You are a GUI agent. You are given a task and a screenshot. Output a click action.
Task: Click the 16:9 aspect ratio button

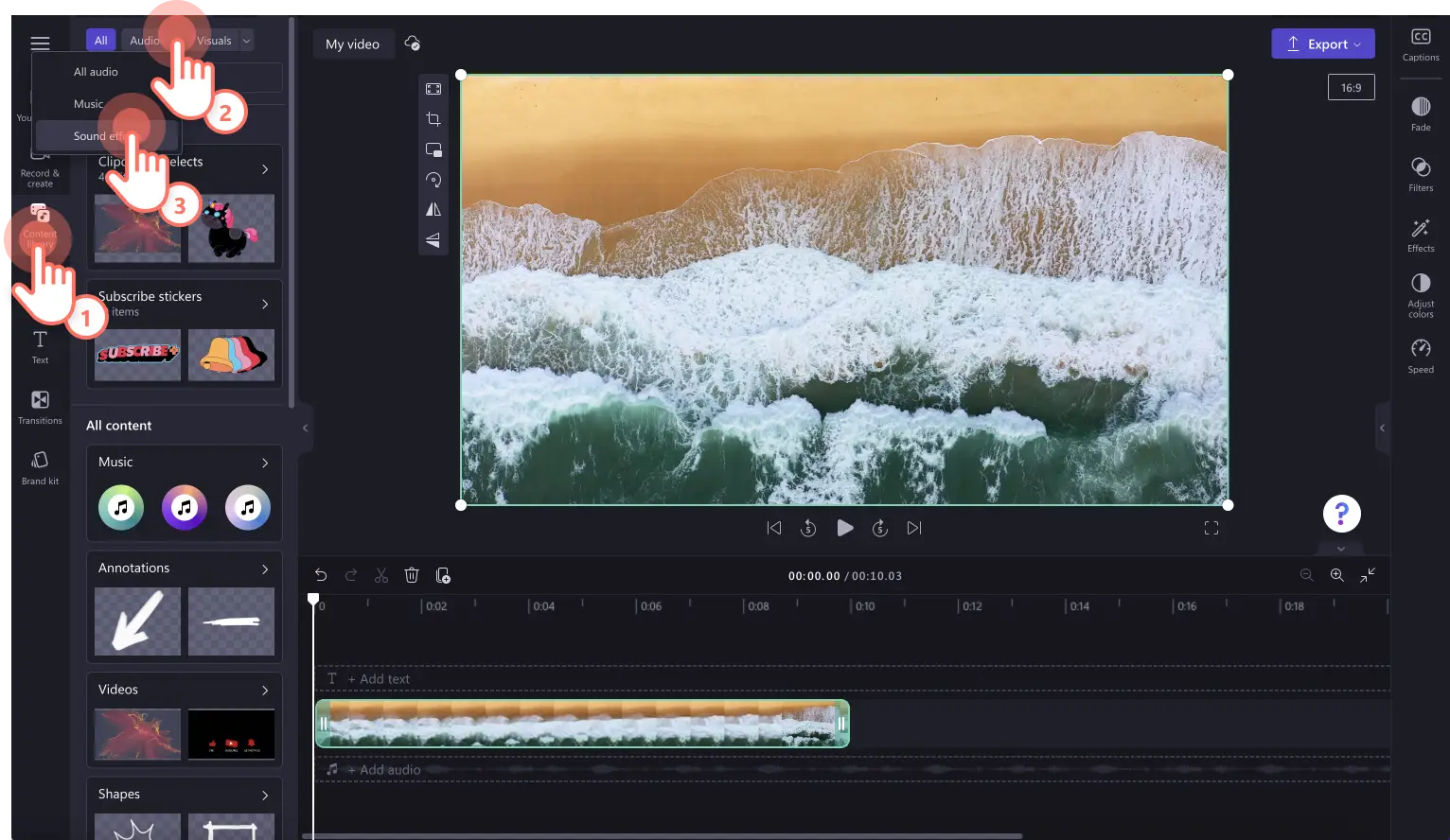pos(1351,88)
